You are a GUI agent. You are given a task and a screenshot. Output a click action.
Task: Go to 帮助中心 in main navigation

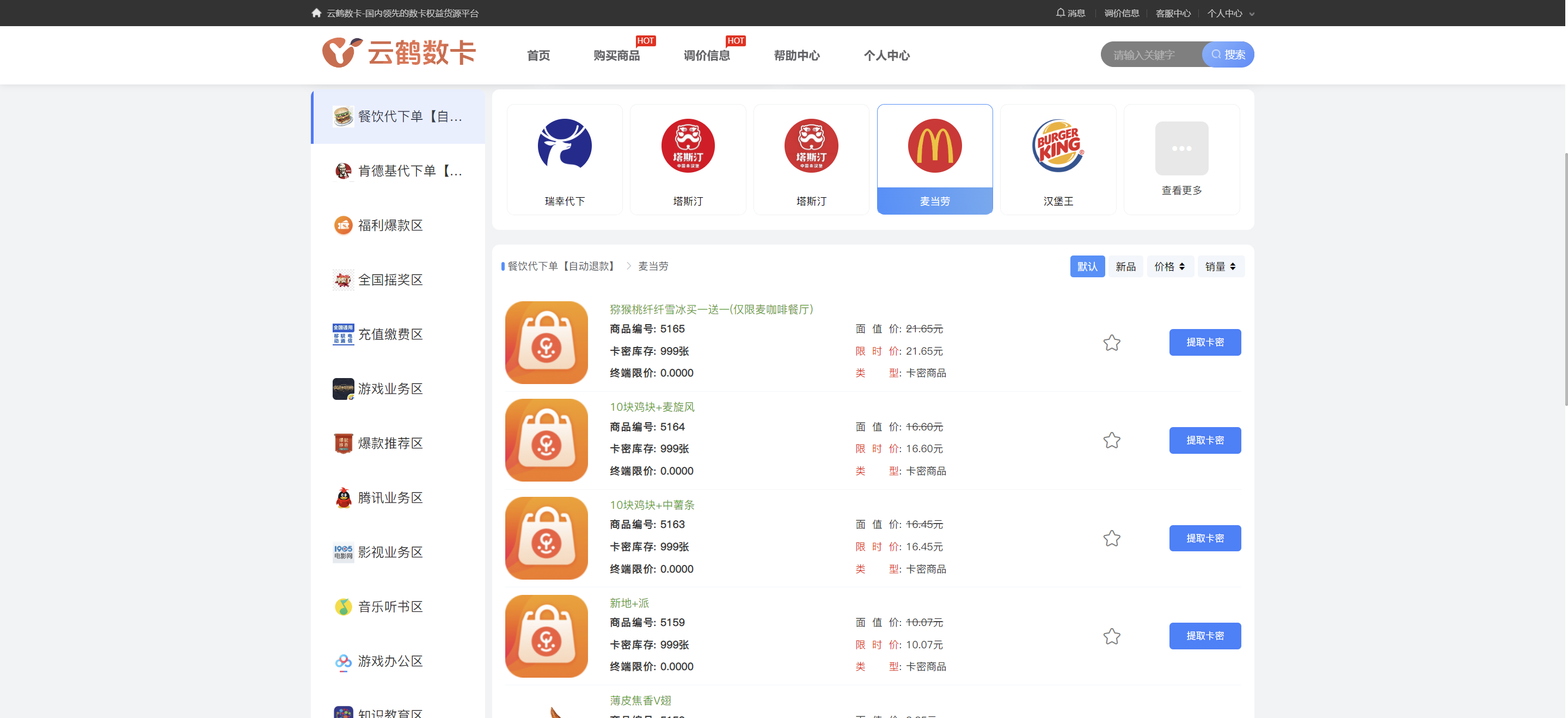click(x=796, y=56)
